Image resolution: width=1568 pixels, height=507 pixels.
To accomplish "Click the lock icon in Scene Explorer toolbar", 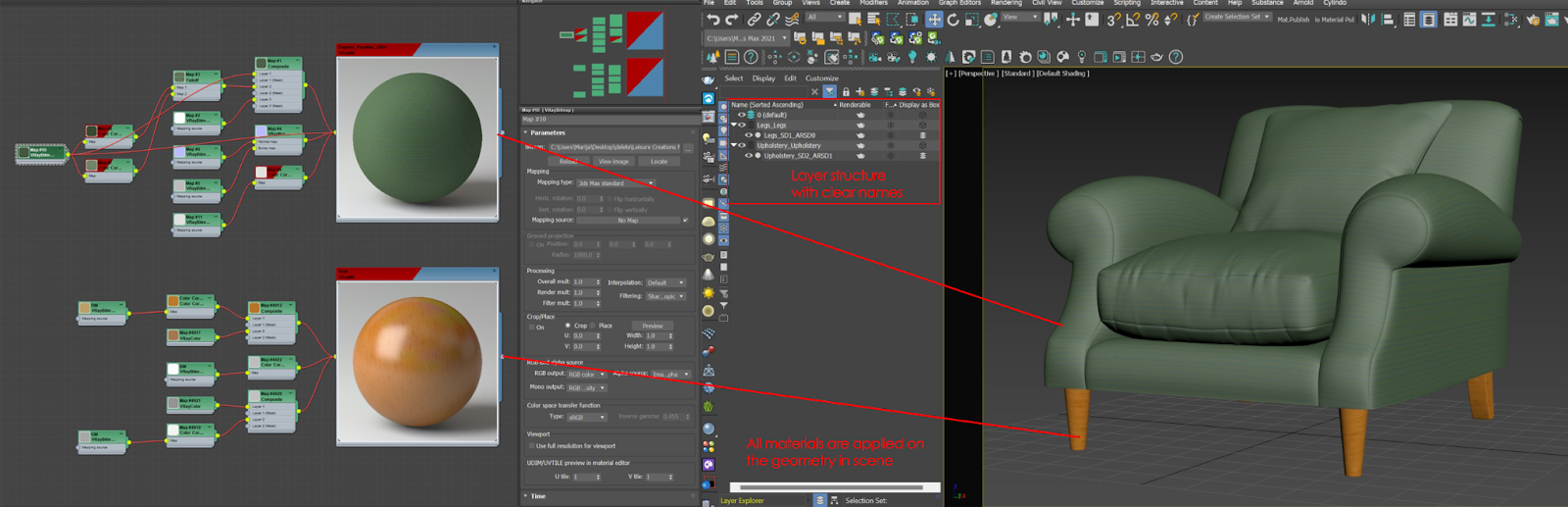I will pyautogui.click(x=846, y=92).
